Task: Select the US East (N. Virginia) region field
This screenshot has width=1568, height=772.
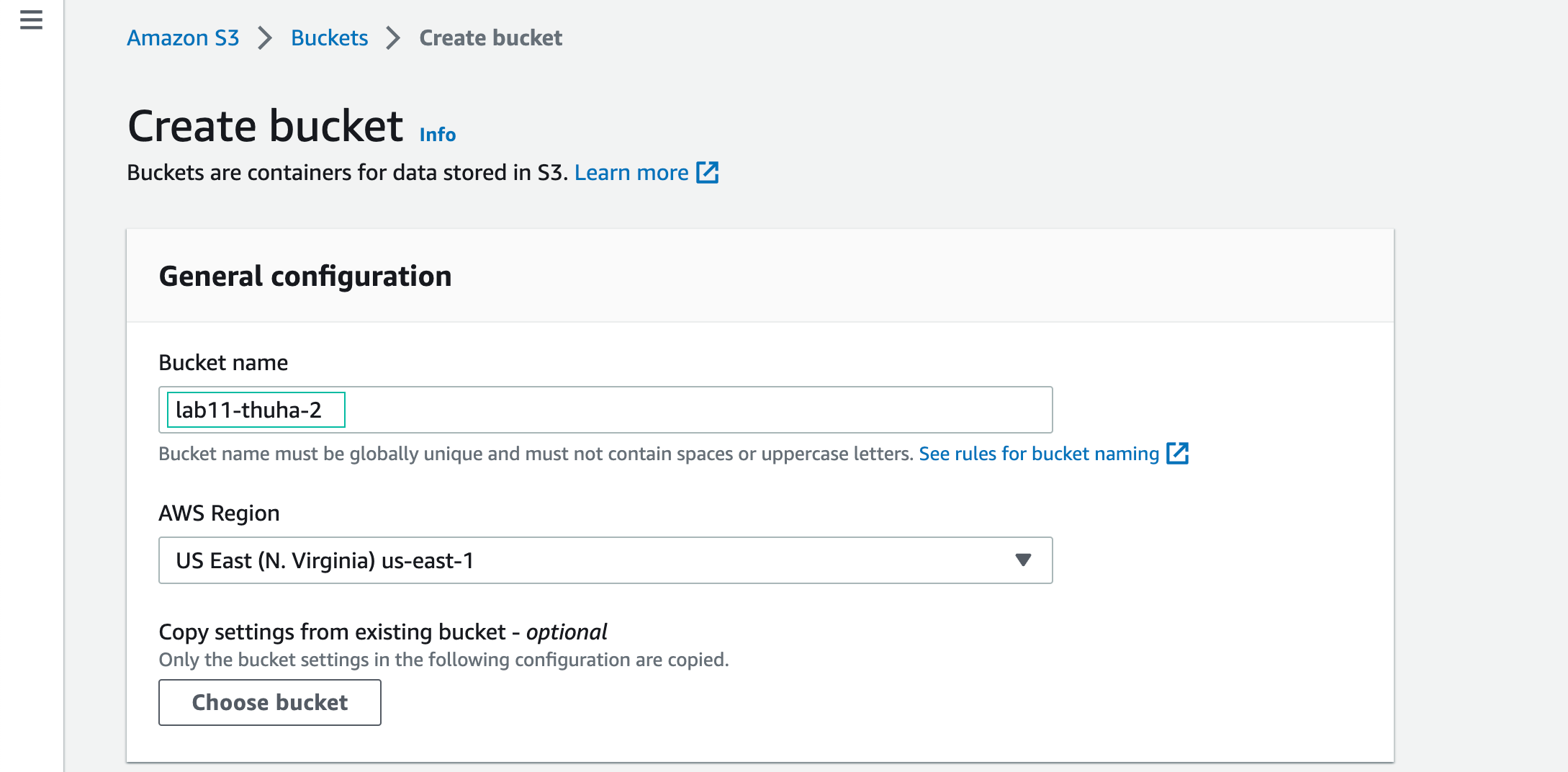Action: 605,560
